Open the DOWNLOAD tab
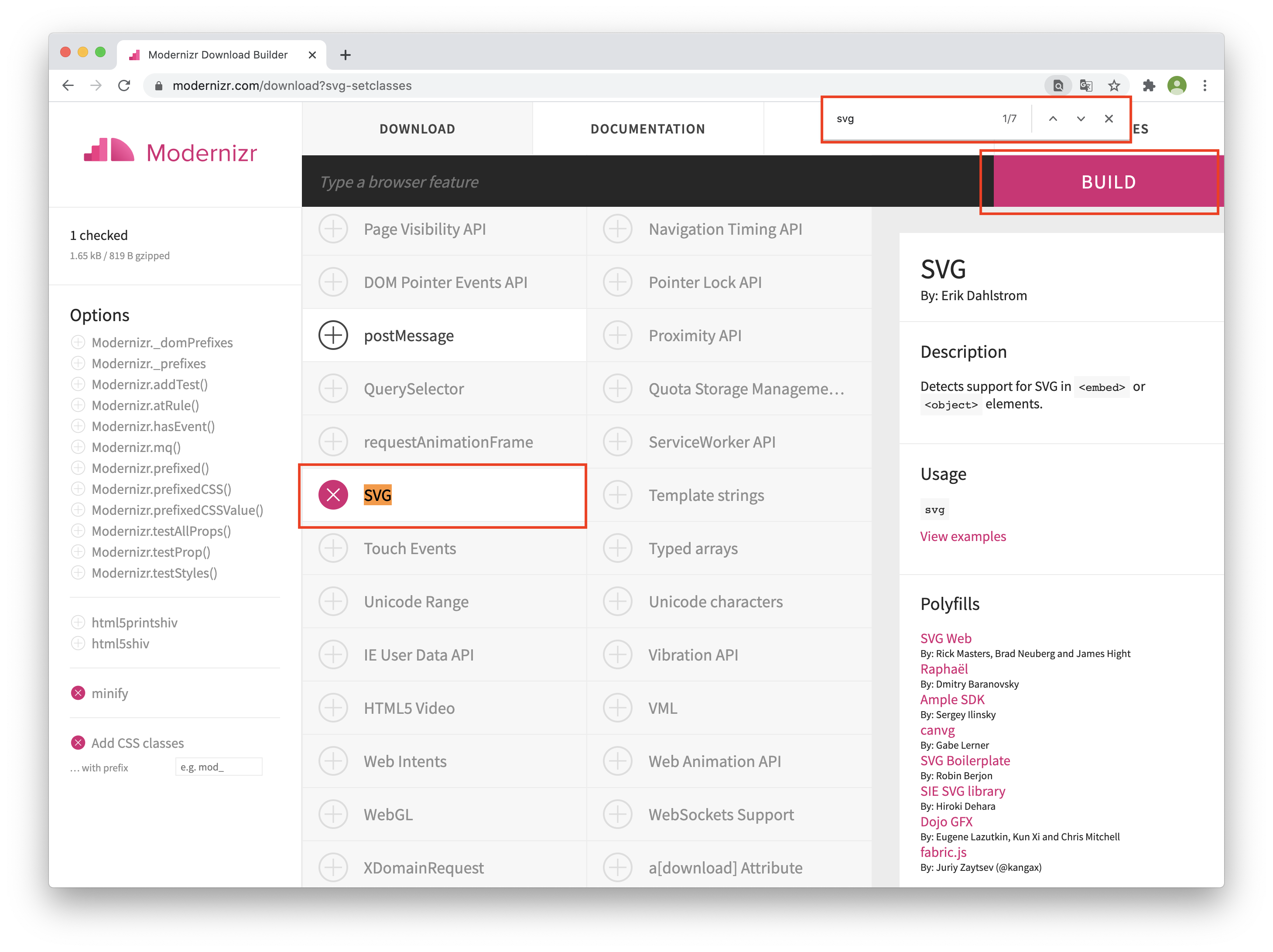The image size is (1273, 952). 417,129
